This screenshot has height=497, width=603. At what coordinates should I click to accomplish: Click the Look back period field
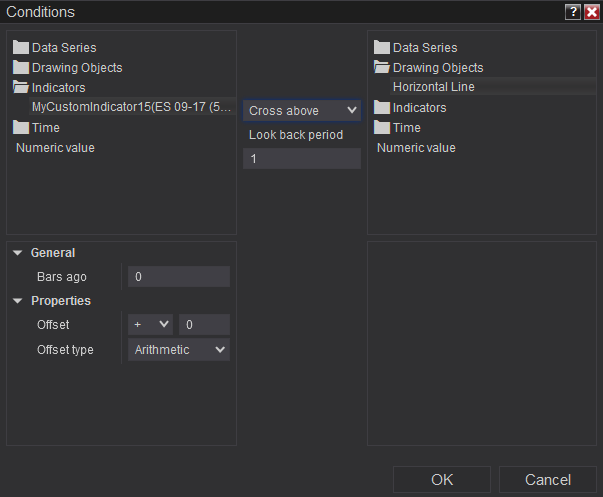pyautogui.click(x=301, y=158)
